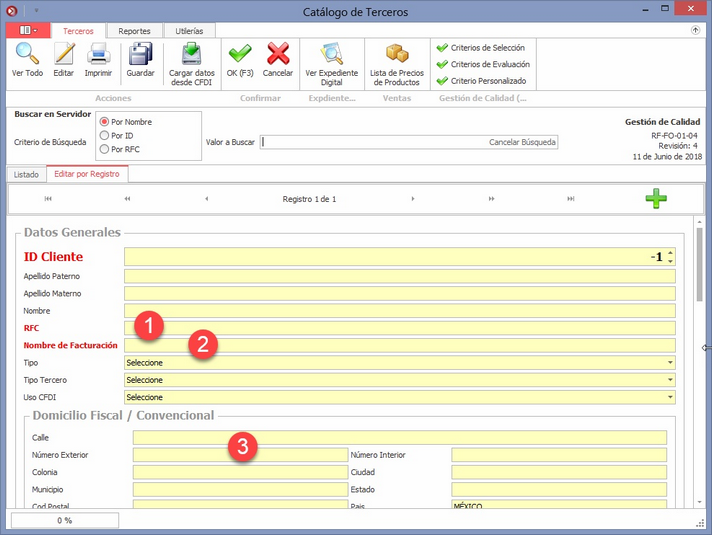Click the Ver Todo magnifier icon
Screen dimensions: 712x535
(27, 55)
